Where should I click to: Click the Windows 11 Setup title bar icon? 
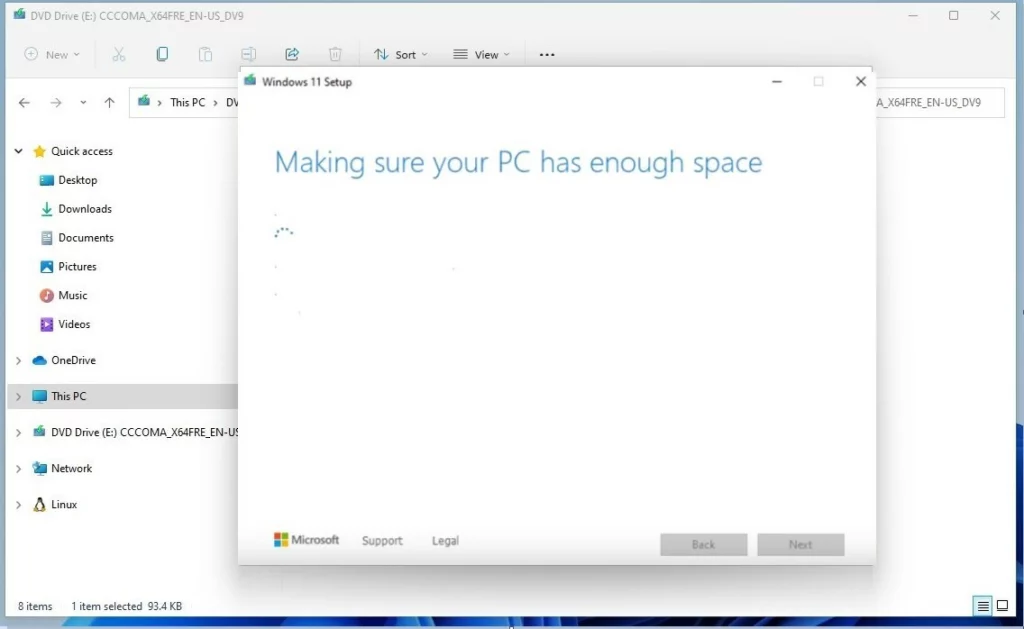249,80
